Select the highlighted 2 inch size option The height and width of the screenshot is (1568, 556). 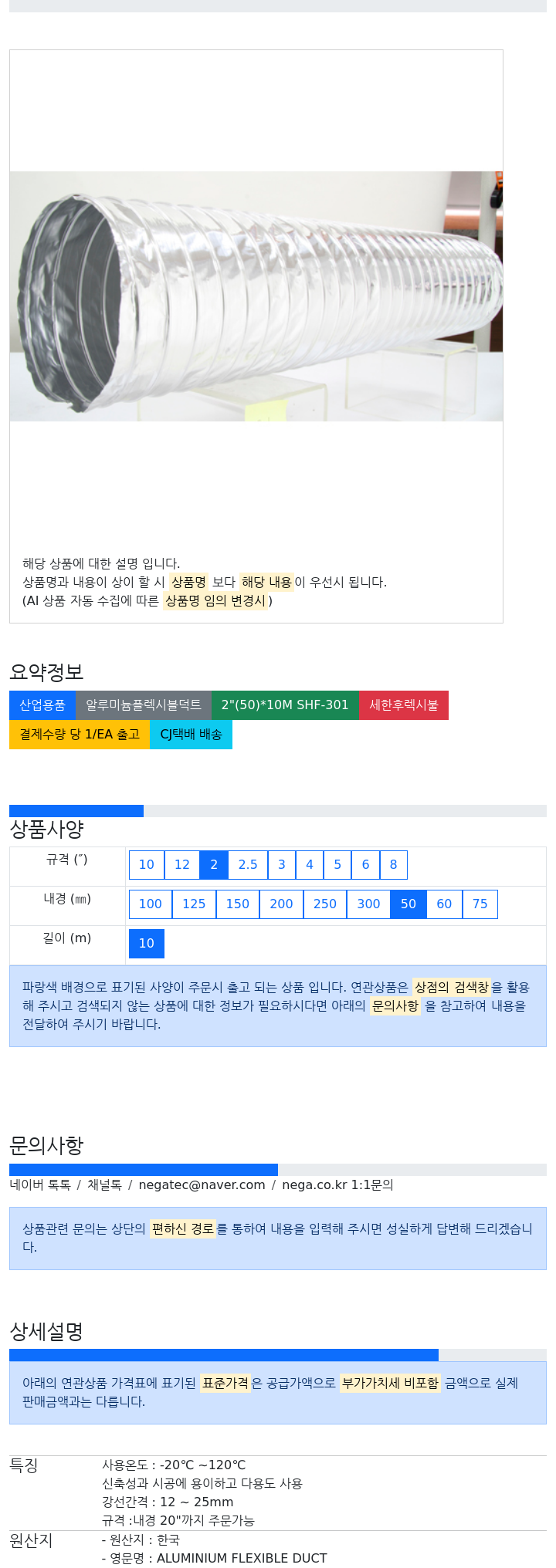click(214, 865)
